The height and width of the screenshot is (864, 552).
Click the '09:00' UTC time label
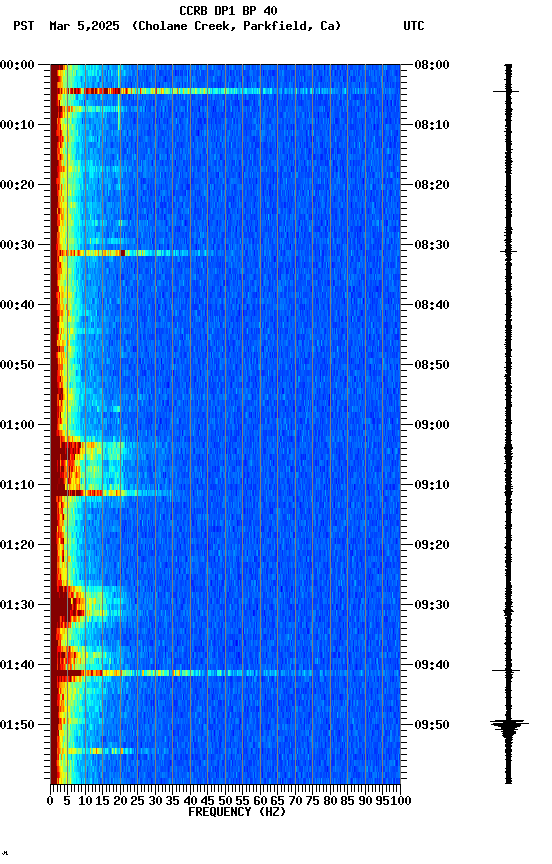432,425
